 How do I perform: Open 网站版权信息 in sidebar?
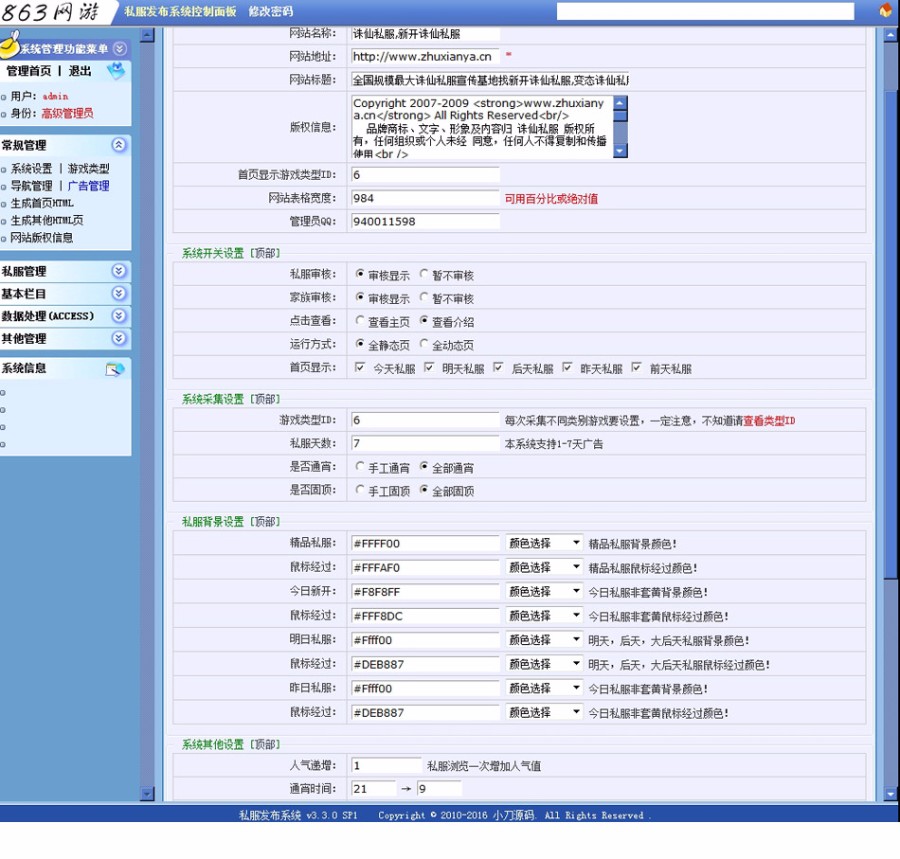[42, 238]
